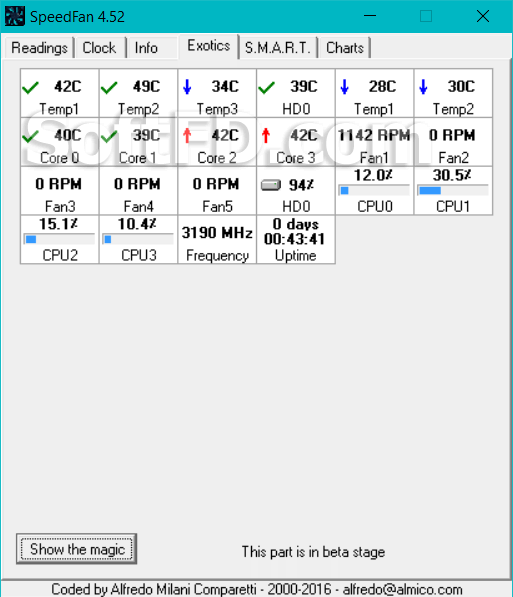Click the blue down arrow next to Temp3 34C

(187, 86)
